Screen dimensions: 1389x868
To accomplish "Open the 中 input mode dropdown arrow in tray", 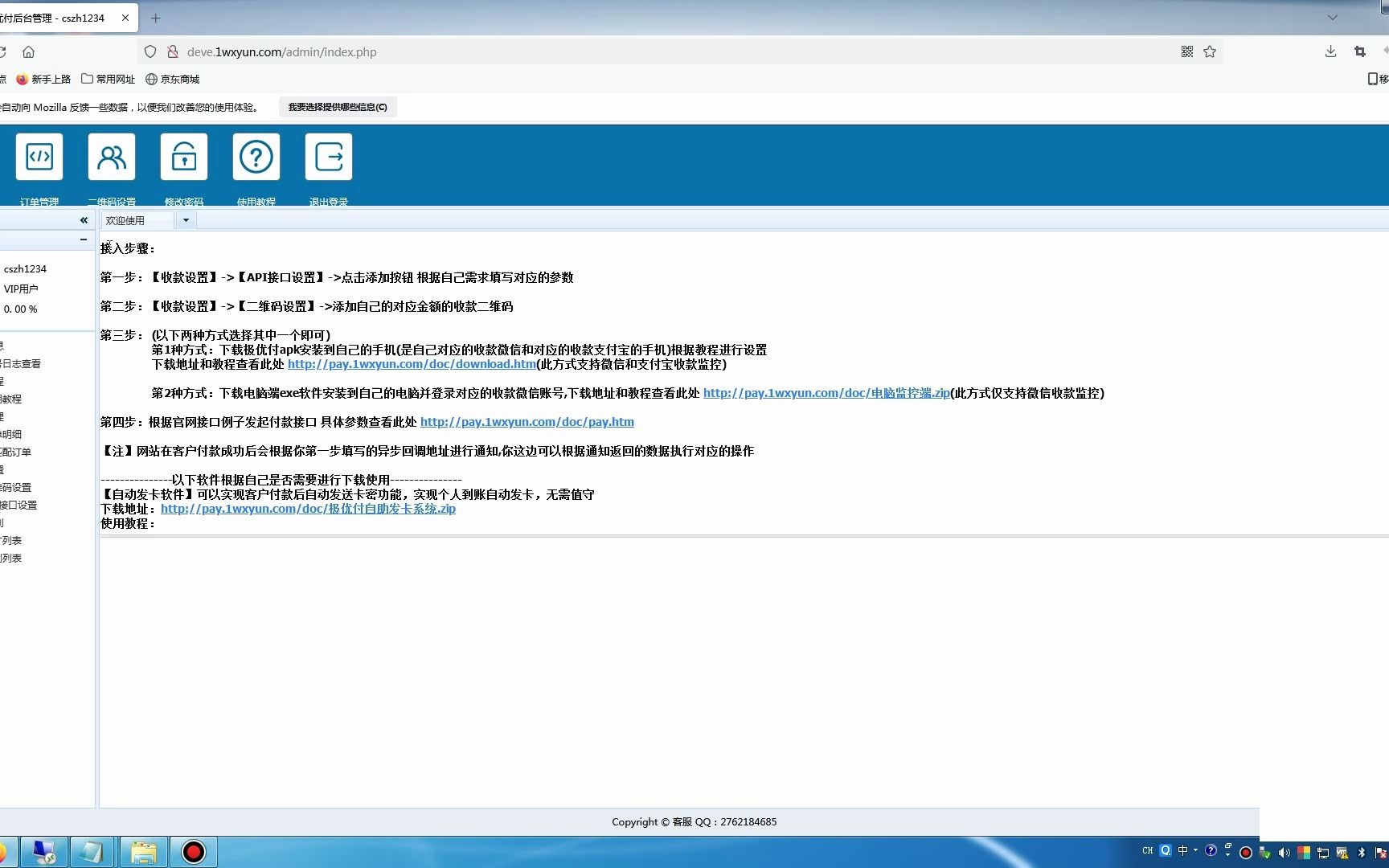I will click(x=1195, y=850).
